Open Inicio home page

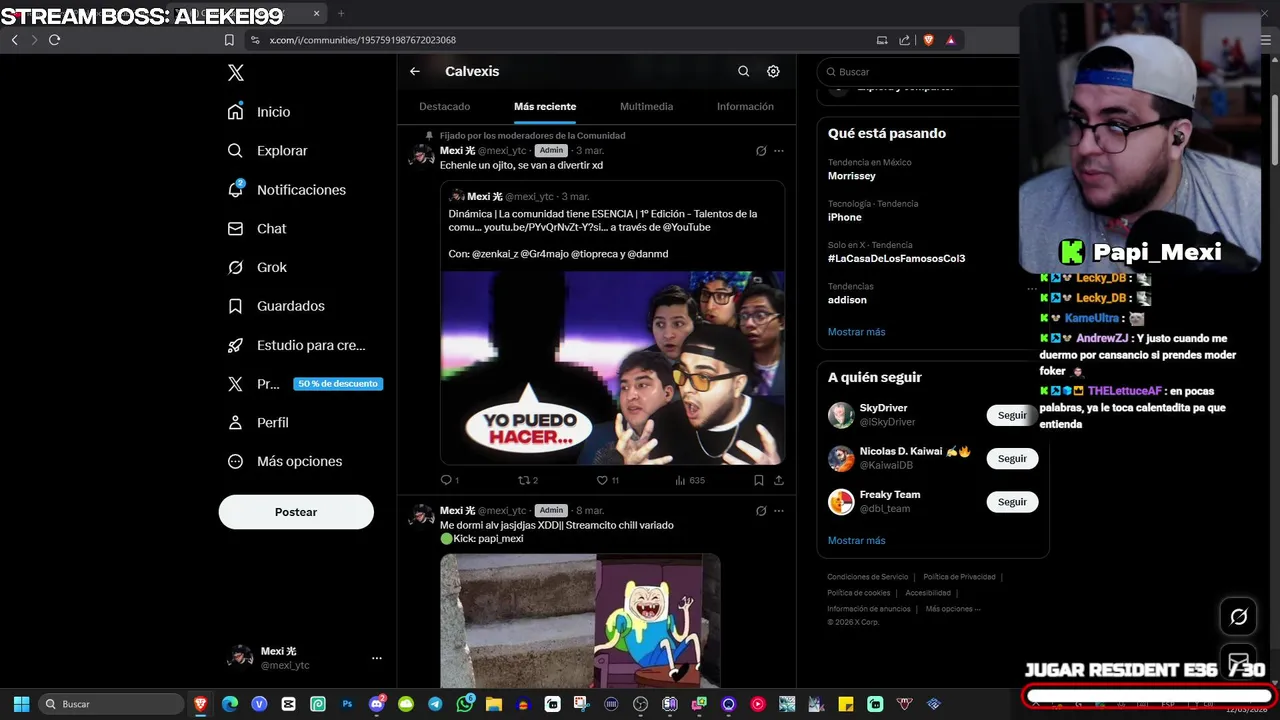click(x=259, y=112)
